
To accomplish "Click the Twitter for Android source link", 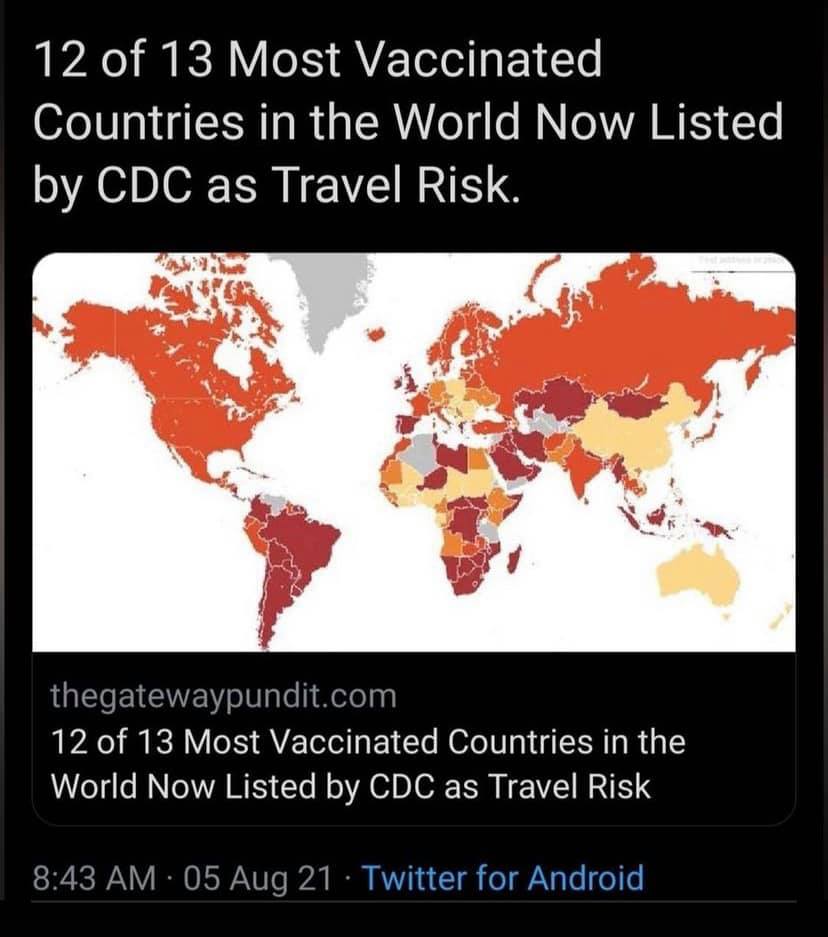I will click(x=502, y=879).
